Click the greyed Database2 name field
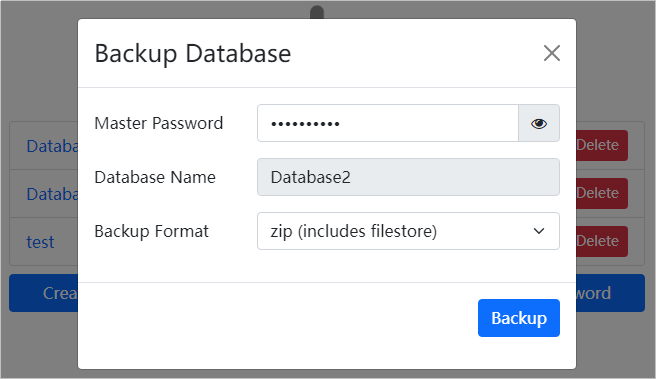This screenshot has width=656, height=379. click(408, 177)
